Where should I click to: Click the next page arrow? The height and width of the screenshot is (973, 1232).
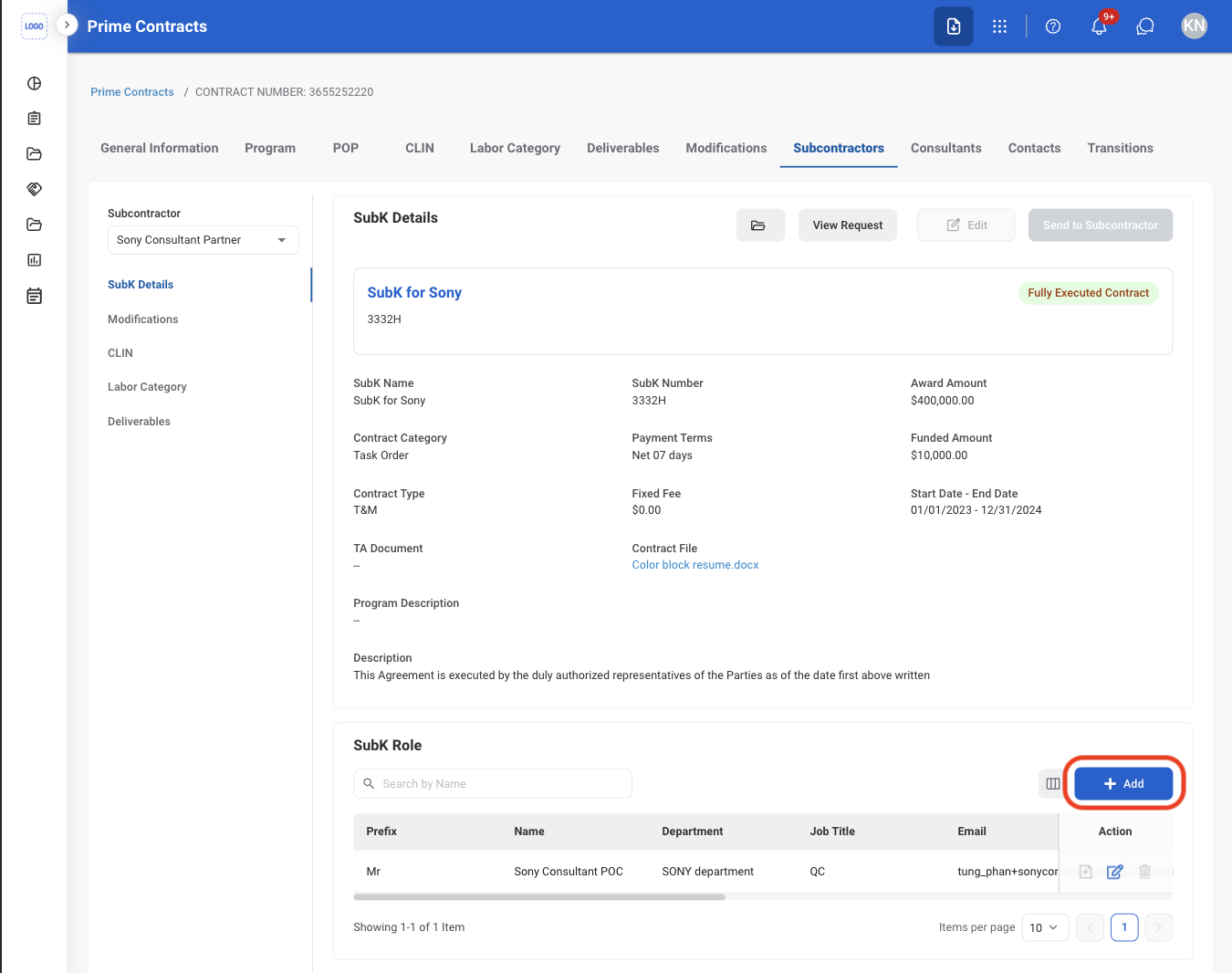coord(1159,927)
